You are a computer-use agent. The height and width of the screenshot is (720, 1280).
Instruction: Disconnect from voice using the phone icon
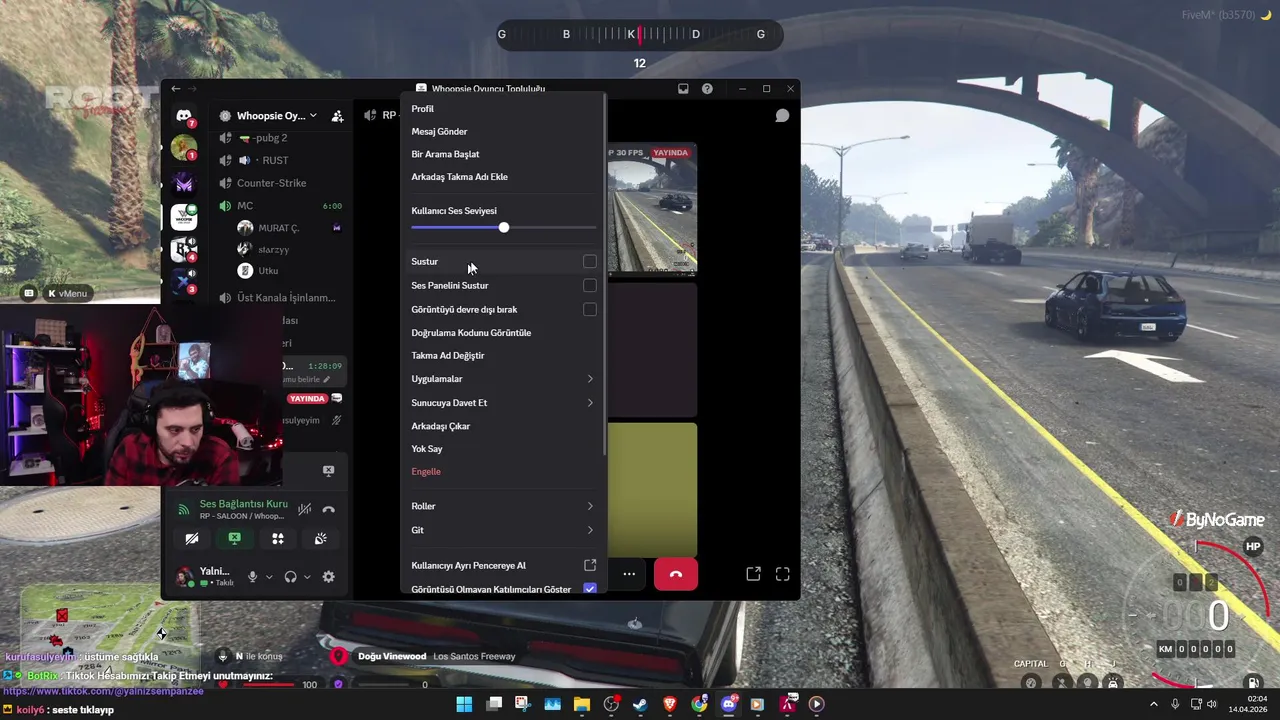coord(328,510)
